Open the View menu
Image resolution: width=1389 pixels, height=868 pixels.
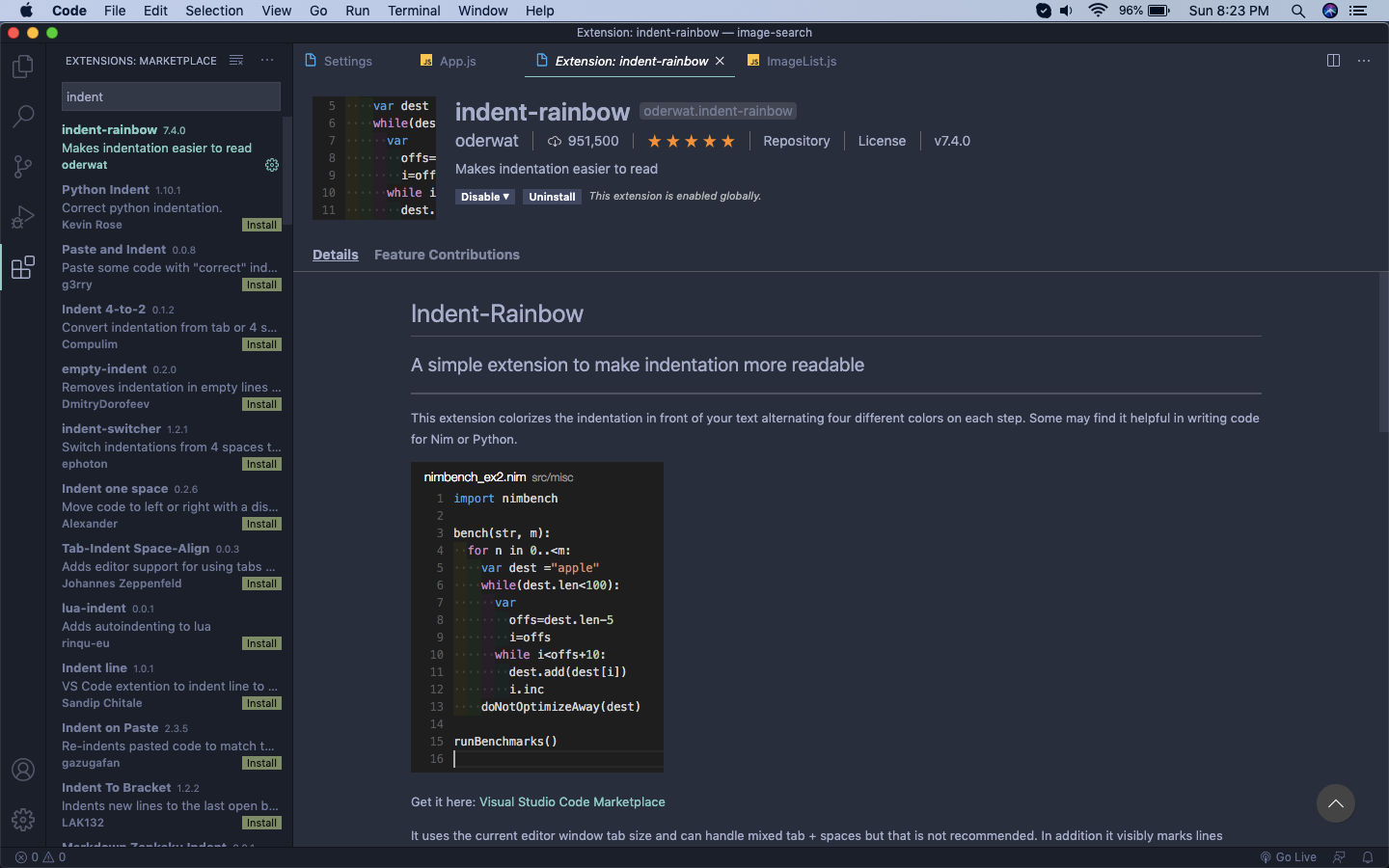point(276,11)
